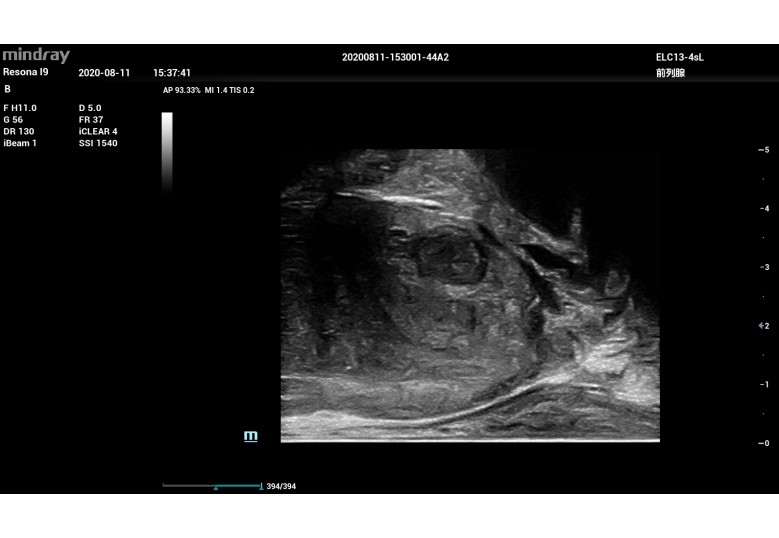Click the probe name ELC13-4sL
The image size is (779, 538).
680,58
